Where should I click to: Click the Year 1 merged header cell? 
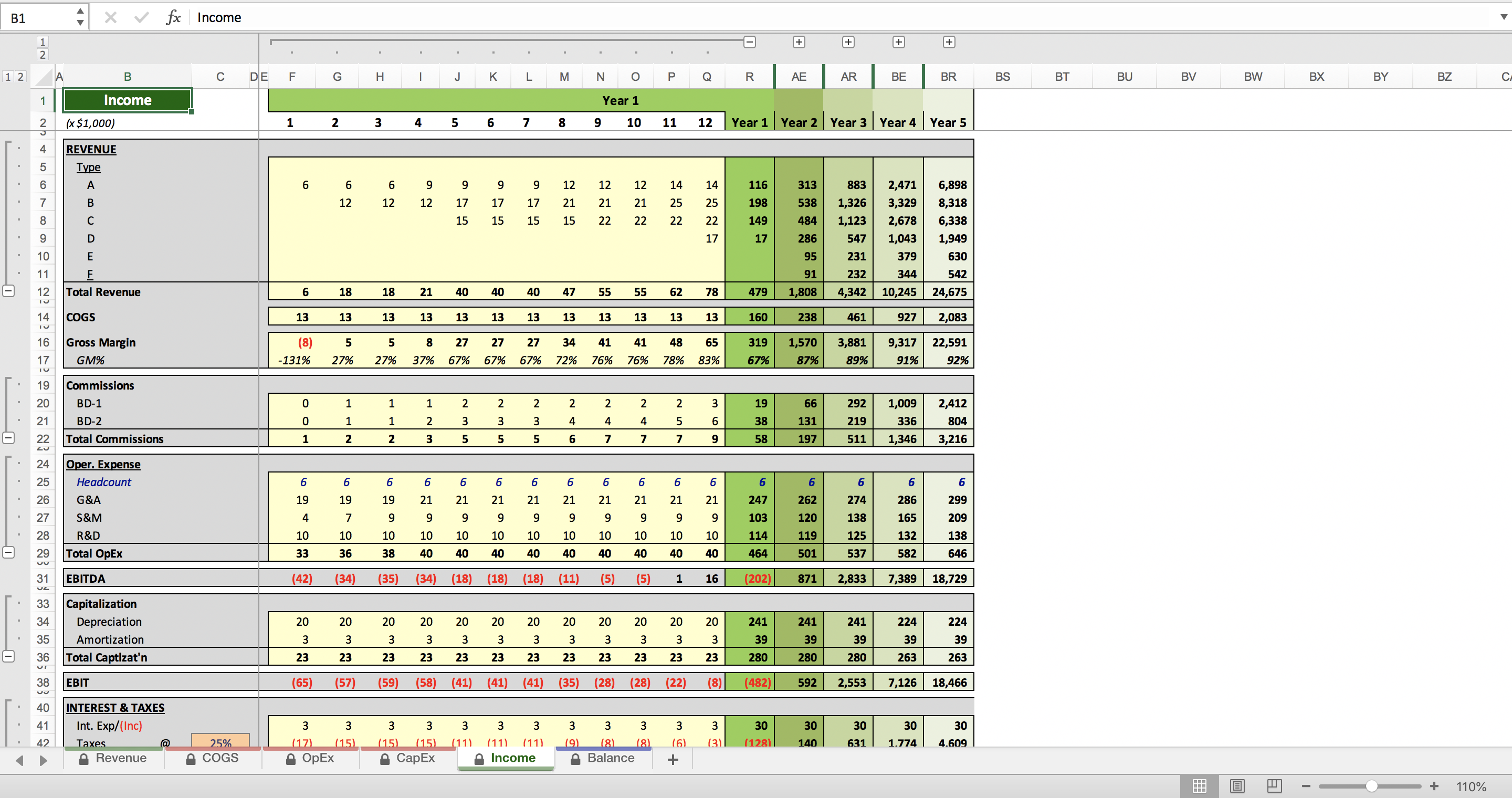(x=496, y=100)
